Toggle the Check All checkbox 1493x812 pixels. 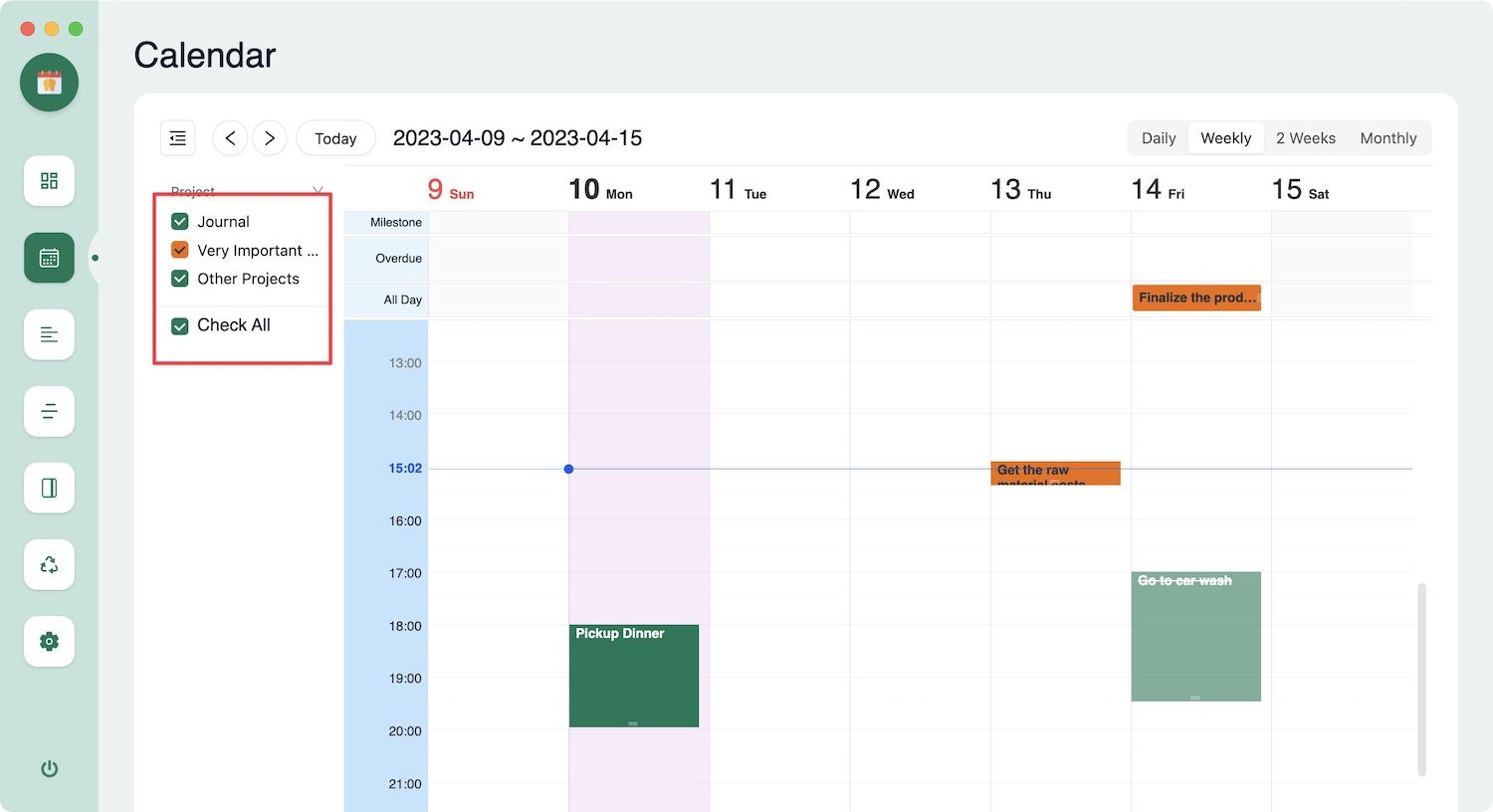click(x=180, y=325)
